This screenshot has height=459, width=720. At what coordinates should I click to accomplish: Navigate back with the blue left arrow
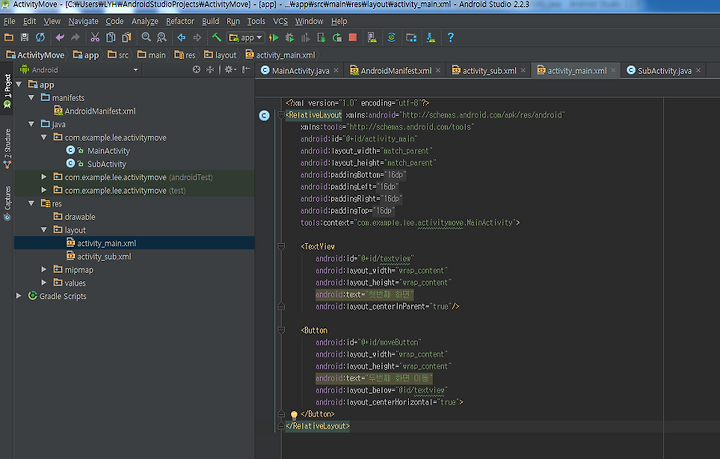pos(181,38)
